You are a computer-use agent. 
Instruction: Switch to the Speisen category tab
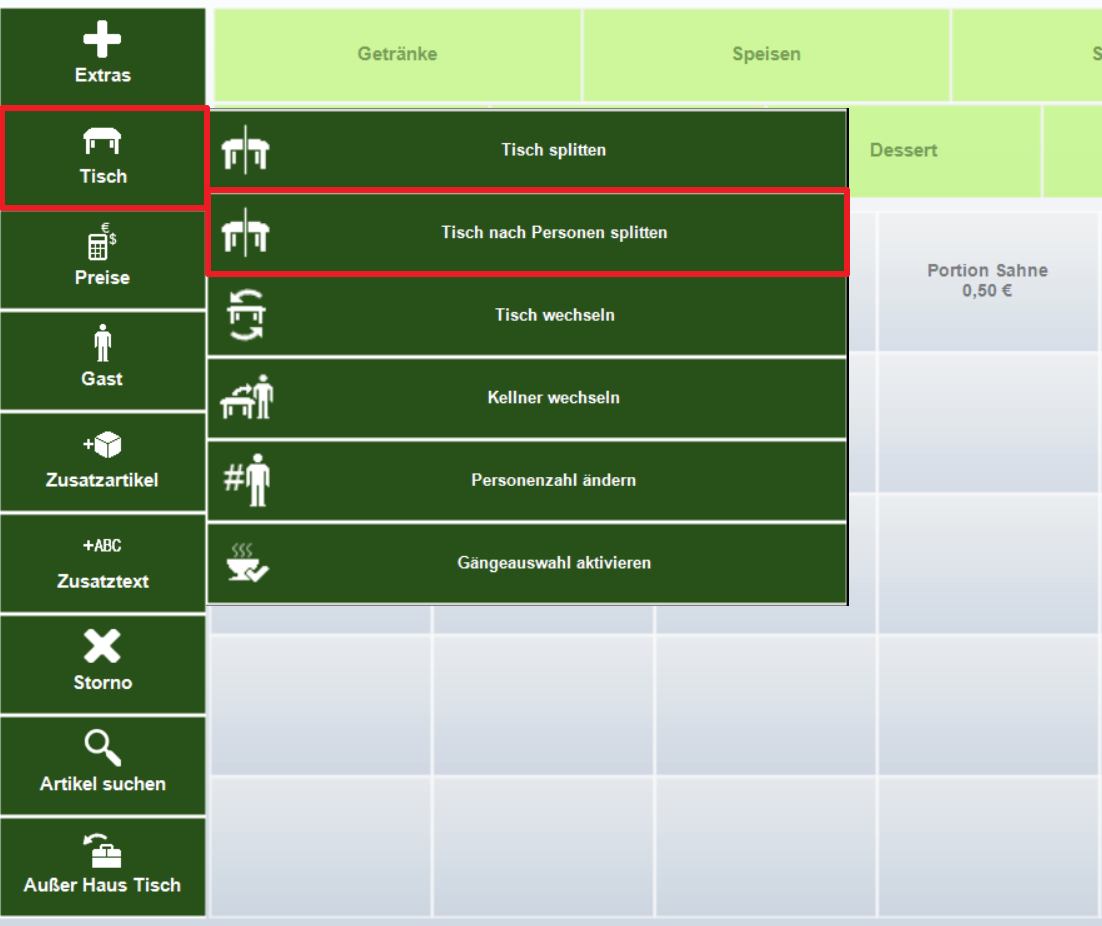point(766,54)
